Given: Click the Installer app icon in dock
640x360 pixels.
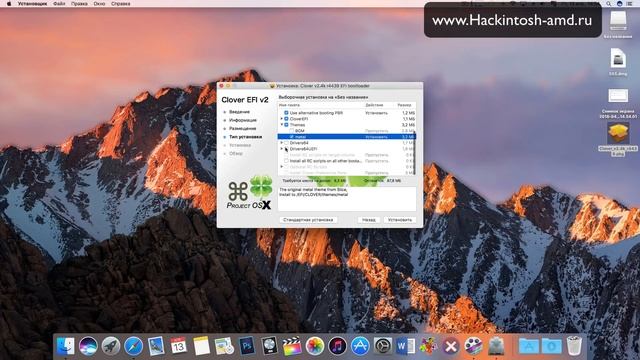Looking at the screenshot, I should [496, 346].
